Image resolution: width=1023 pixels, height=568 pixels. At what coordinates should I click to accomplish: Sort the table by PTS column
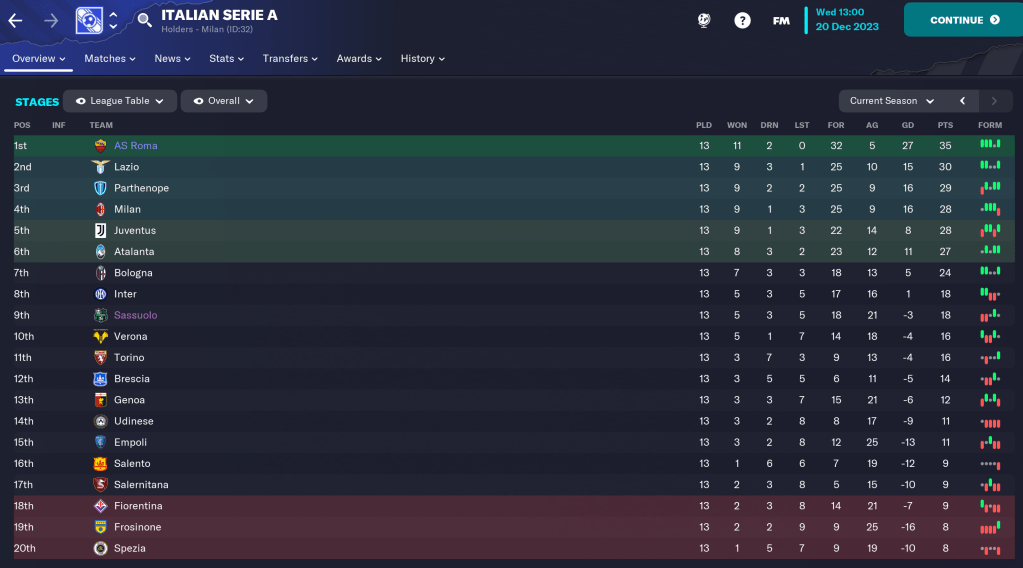945,125
